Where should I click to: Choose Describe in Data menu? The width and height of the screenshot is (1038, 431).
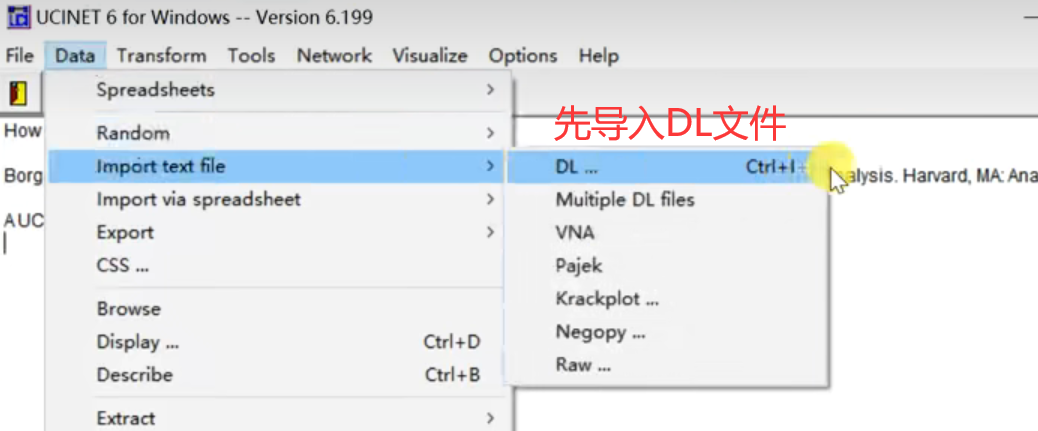278,375
